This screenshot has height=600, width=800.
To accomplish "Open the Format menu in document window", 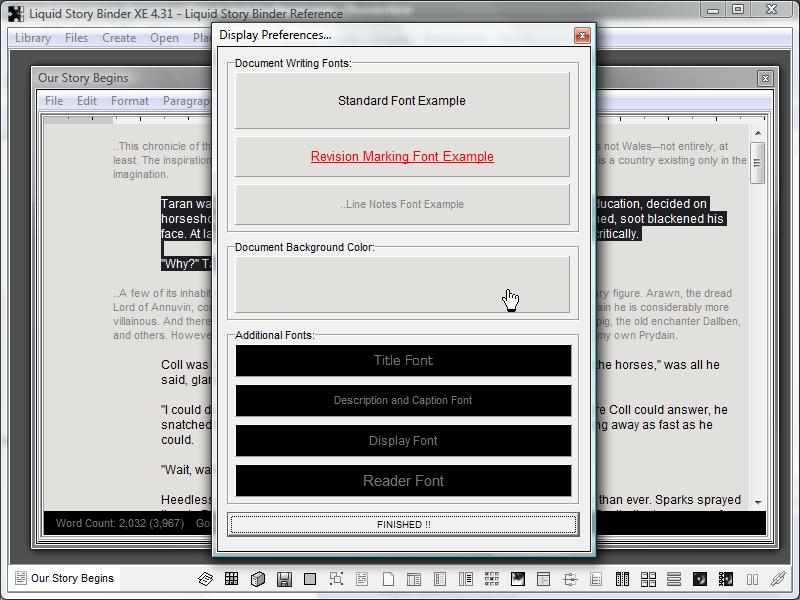I will point(129,101).
